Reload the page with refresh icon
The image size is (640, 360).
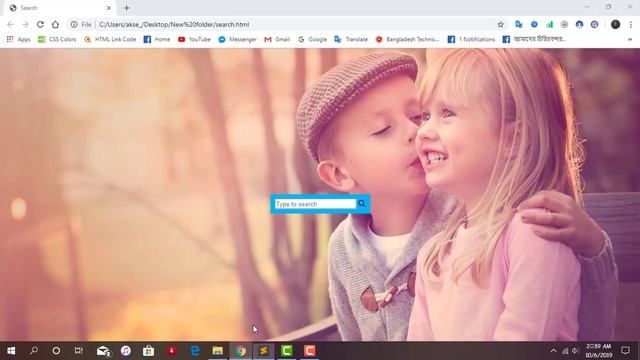pyautogui.click(x=40, y=24)
